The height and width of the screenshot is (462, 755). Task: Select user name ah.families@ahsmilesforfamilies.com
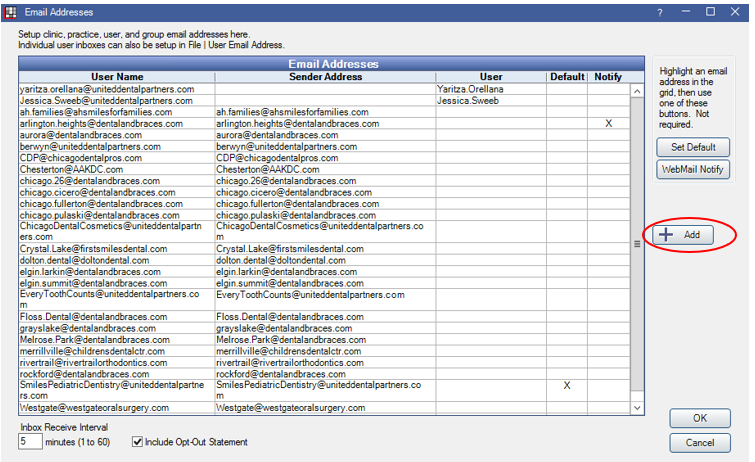pos(96,112)
